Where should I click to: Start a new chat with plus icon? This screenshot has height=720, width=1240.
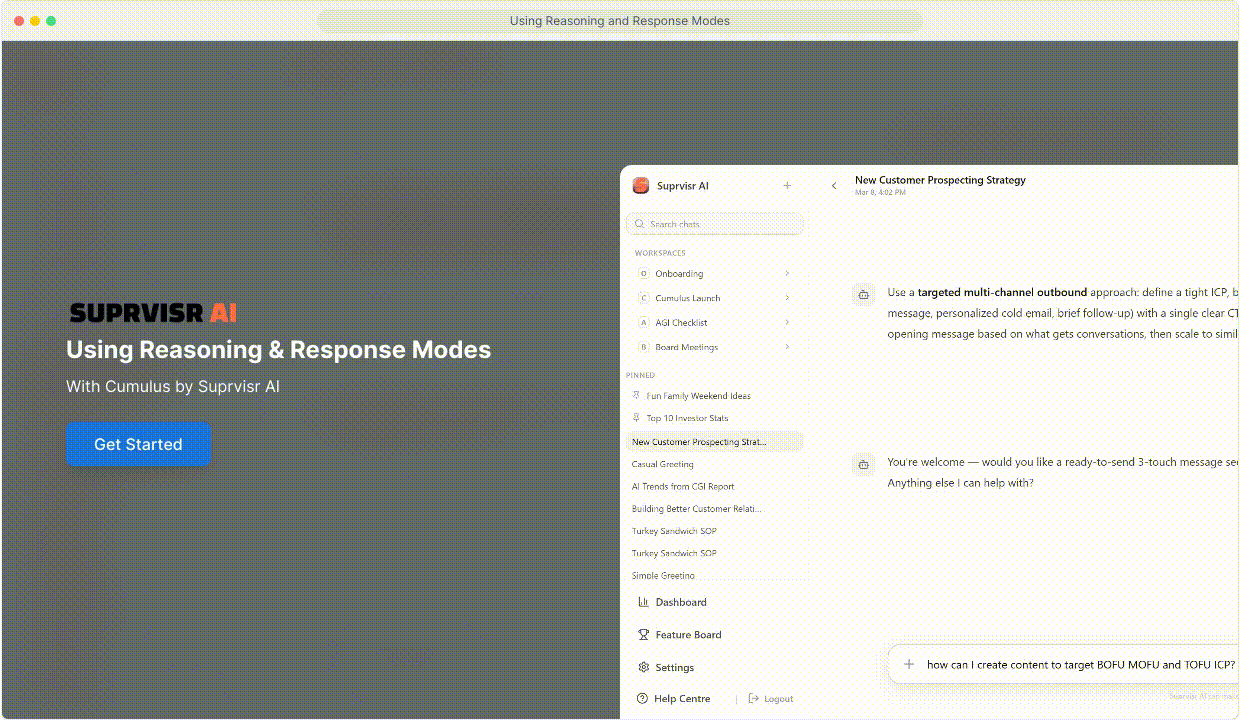point(787,186)
